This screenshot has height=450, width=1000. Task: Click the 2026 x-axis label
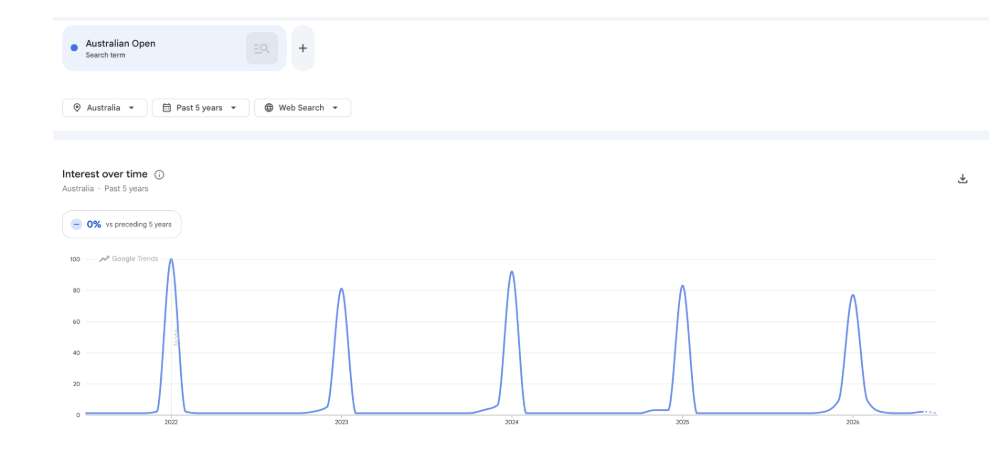click(x=853, y=422)
